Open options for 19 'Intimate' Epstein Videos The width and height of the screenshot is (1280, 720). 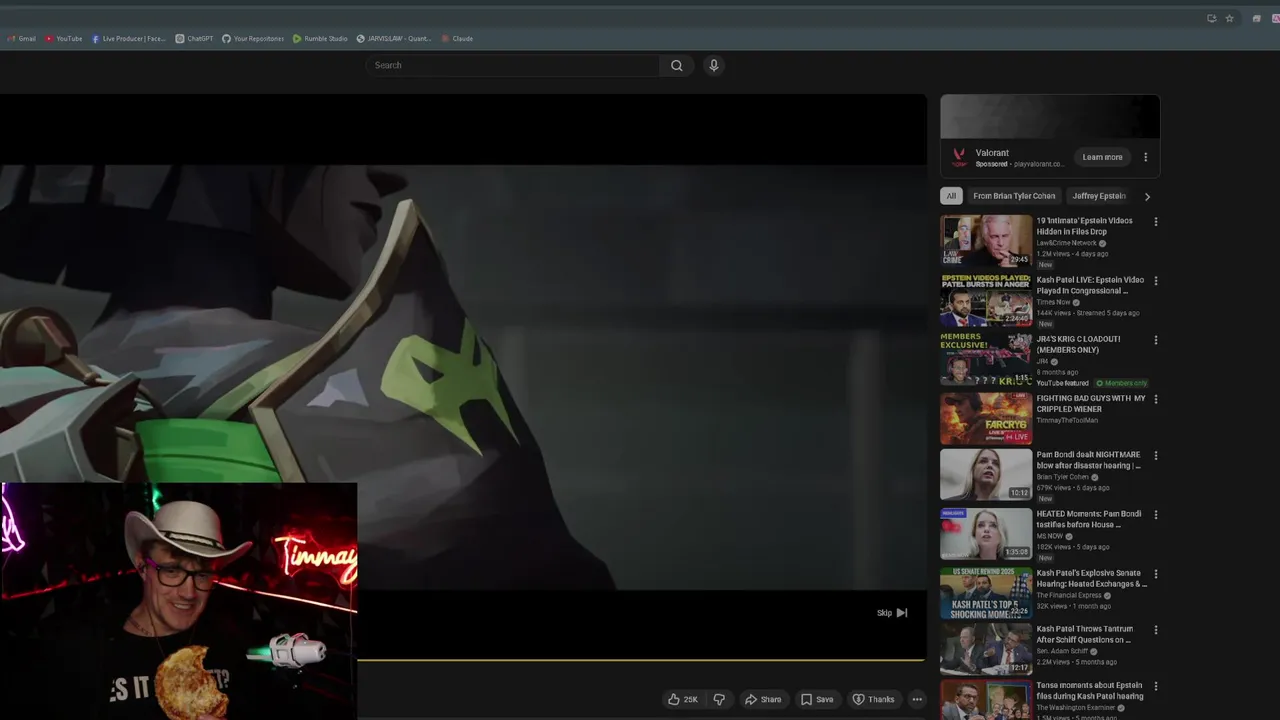coord(1156,222)
